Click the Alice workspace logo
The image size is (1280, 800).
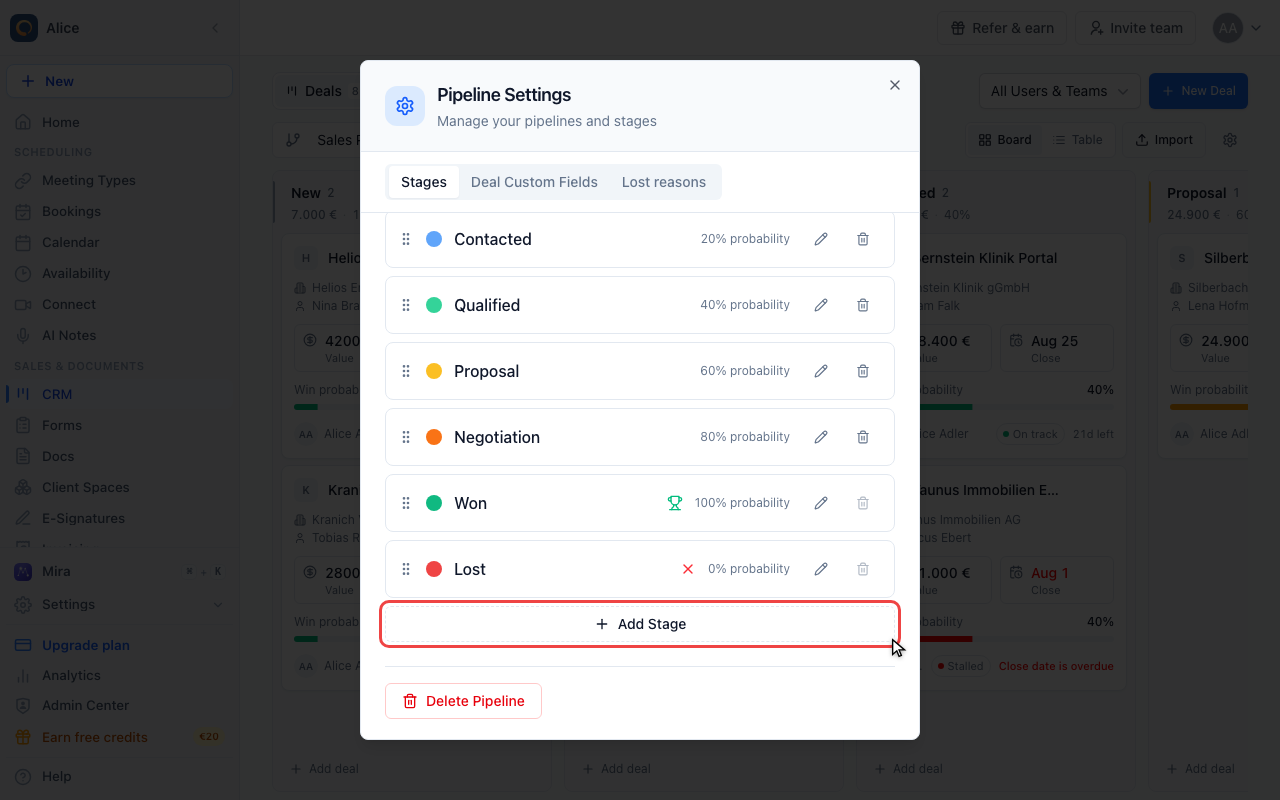(24, 28)
